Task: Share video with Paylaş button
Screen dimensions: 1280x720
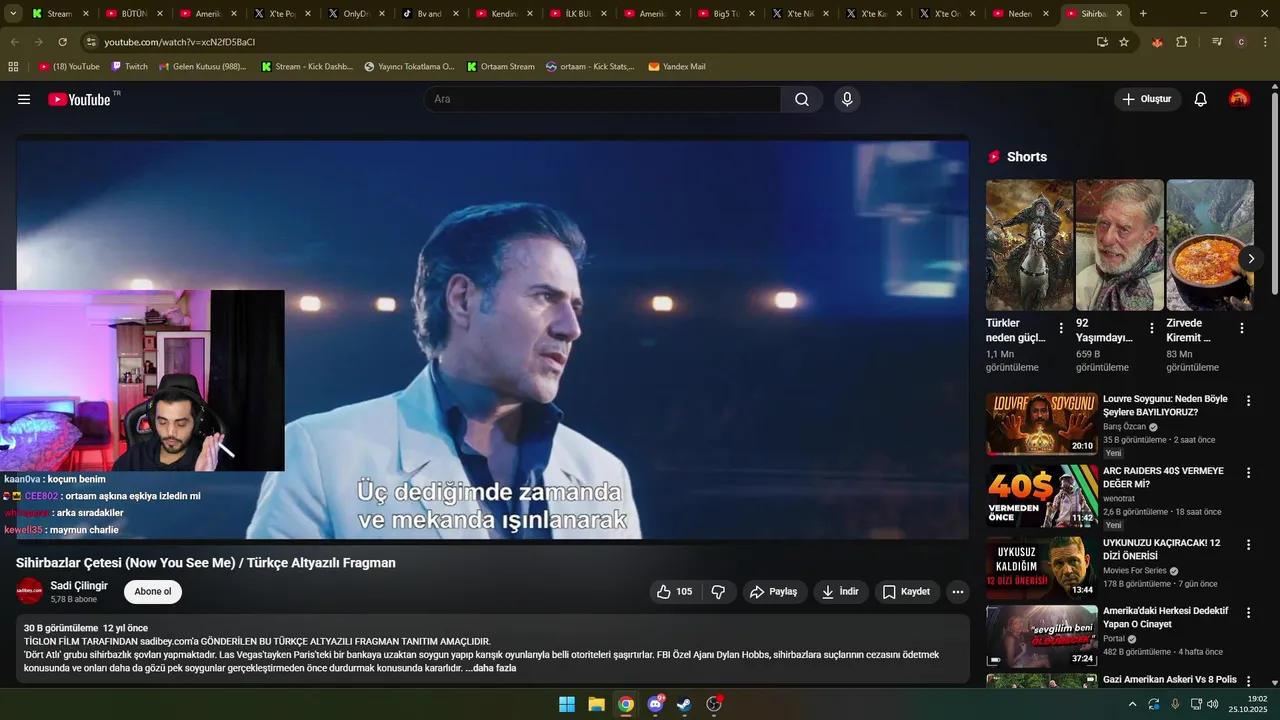Action: pos(774,592)
